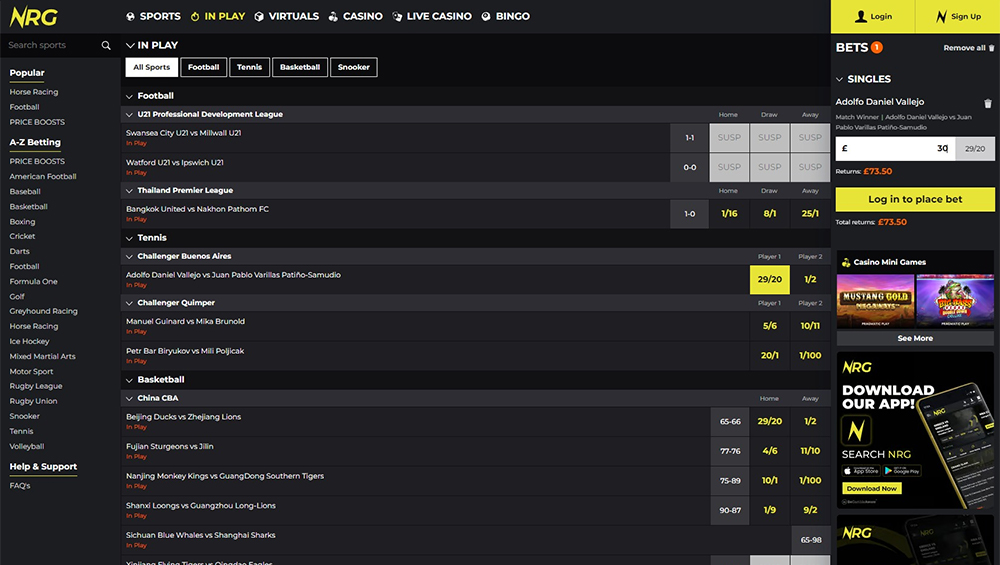1000x565 pixels.
Task: Select the Football filter tab
Action: click(x=203, y=67)
